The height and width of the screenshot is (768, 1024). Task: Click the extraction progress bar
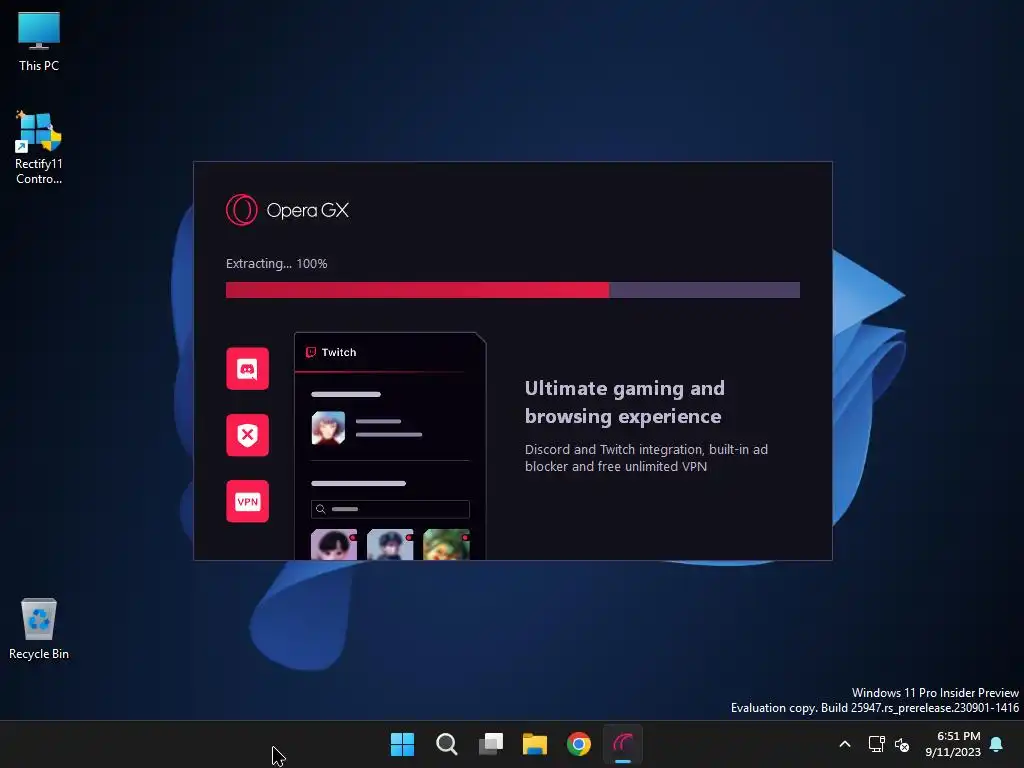tap(513, 290)
